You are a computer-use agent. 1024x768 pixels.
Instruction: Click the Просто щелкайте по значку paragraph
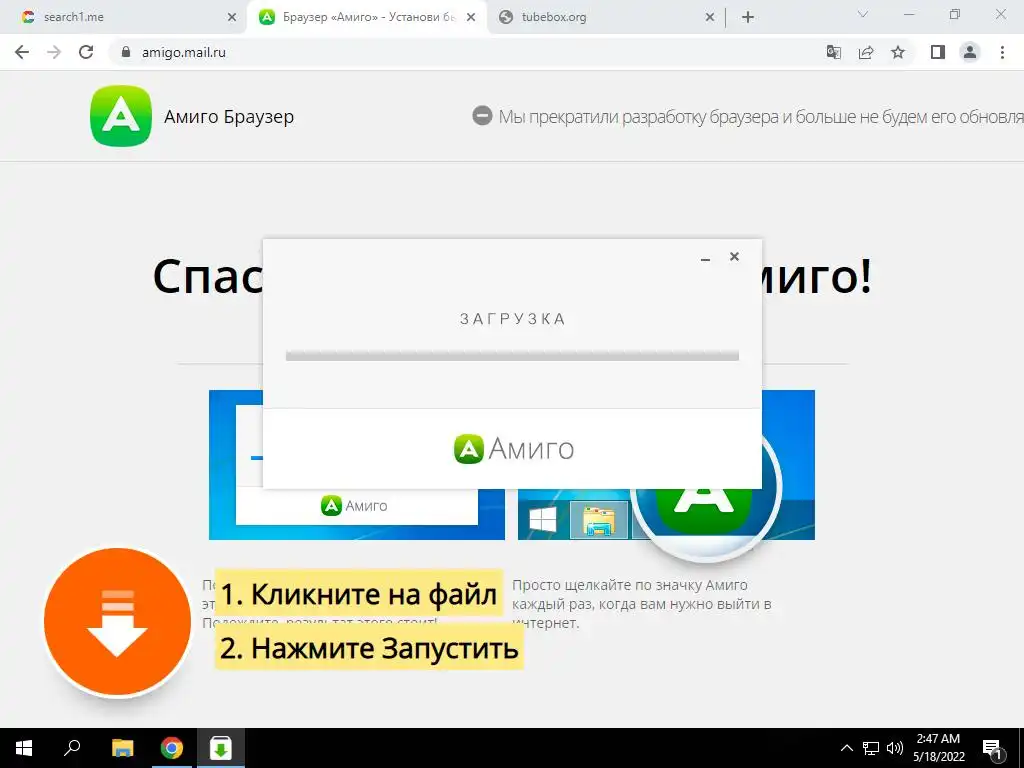pos(641,604)
